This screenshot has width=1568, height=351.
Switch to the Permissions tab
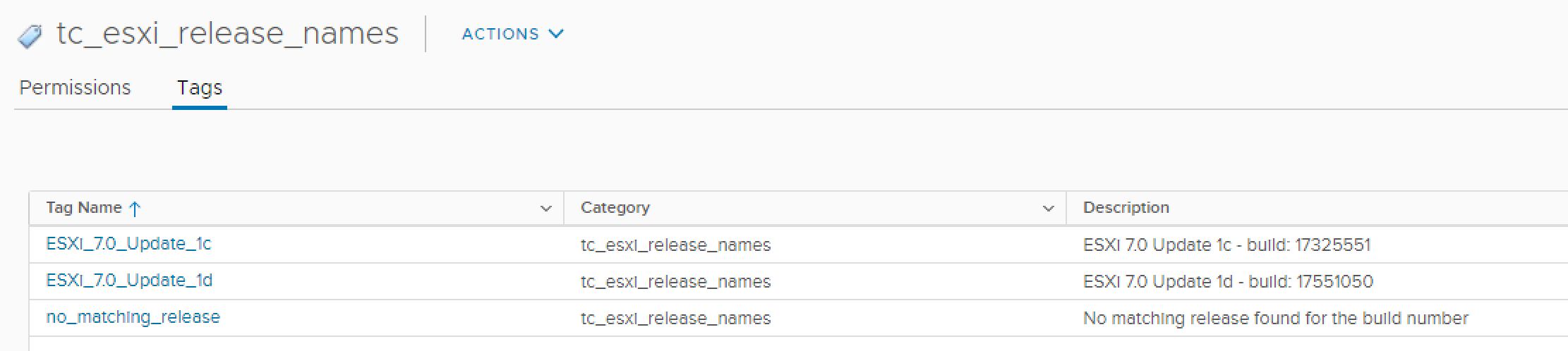[x=75, y=87]
